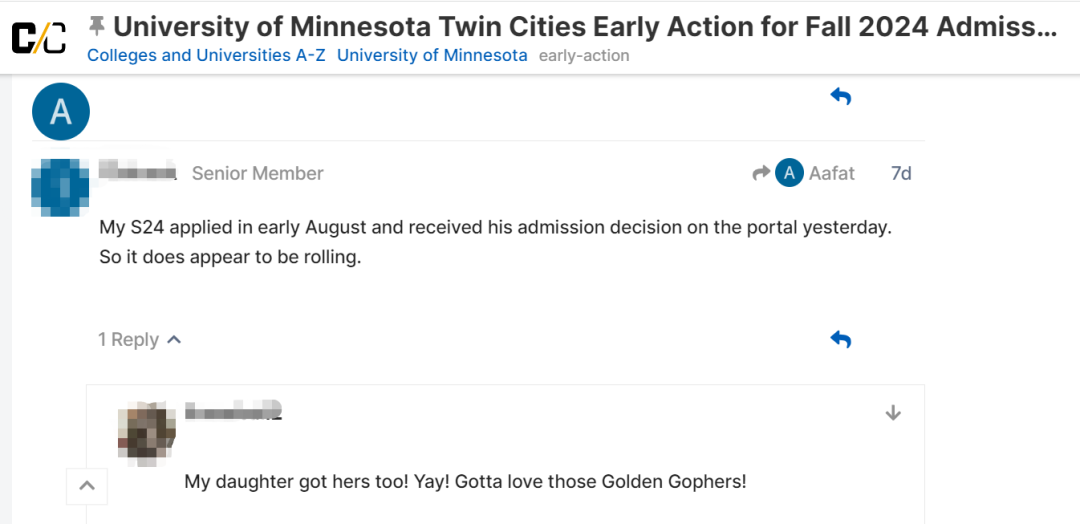This screenshot has height=524, width=1080.
Task: Click the 7d post date
Action: [901, 173]
